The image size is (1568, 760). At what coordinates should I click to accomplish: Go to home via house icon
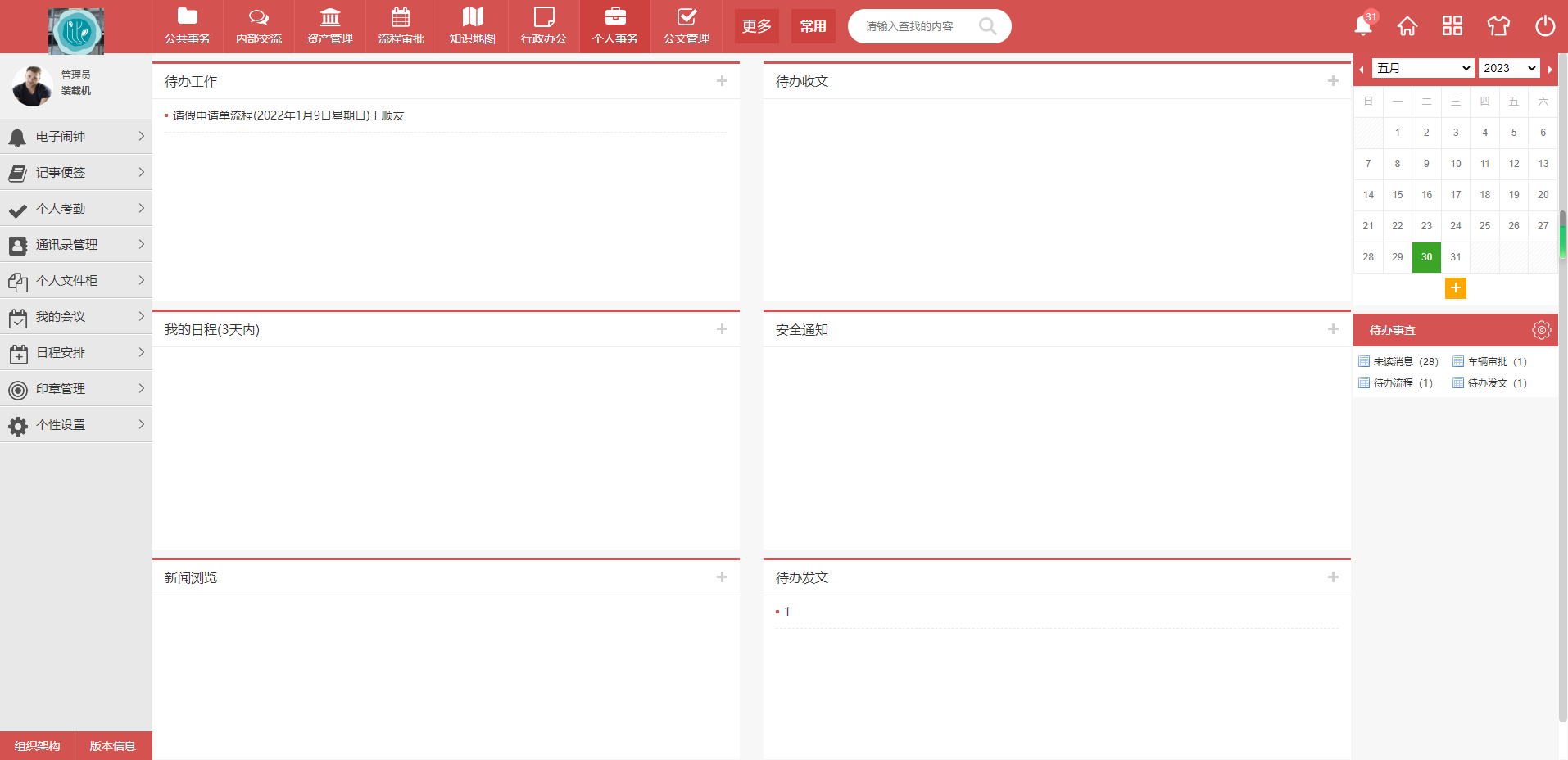[x=1407, y=26]
